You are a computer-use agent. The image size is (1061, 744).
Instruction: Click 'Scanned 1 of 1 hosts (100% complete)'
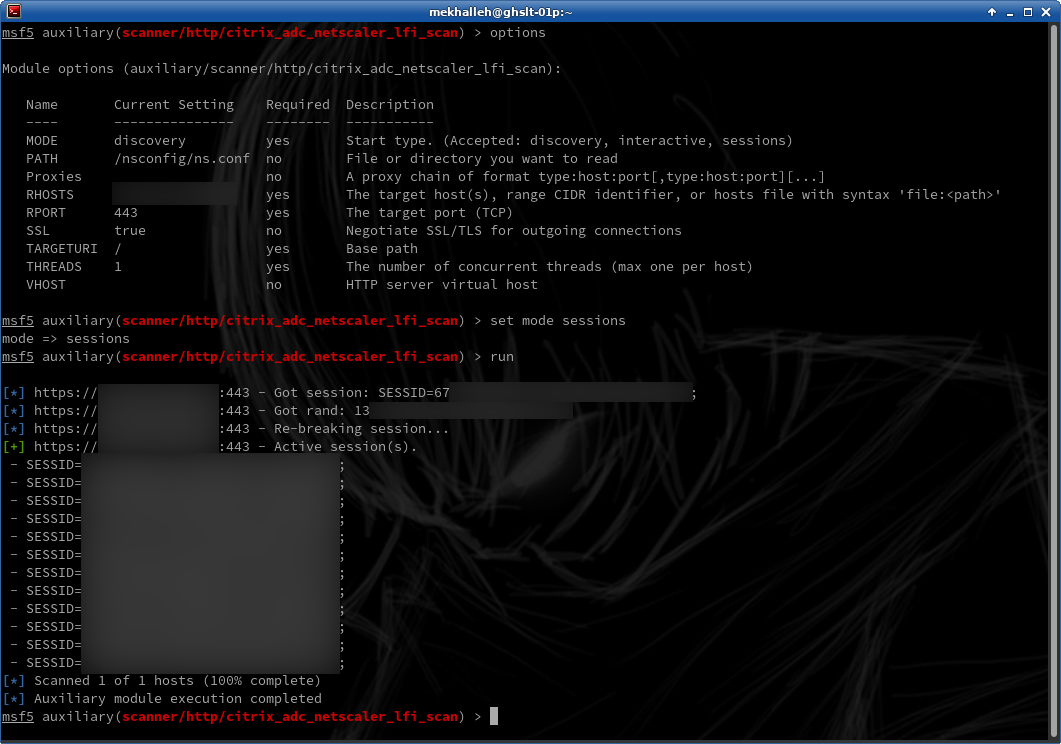point(177,680)
